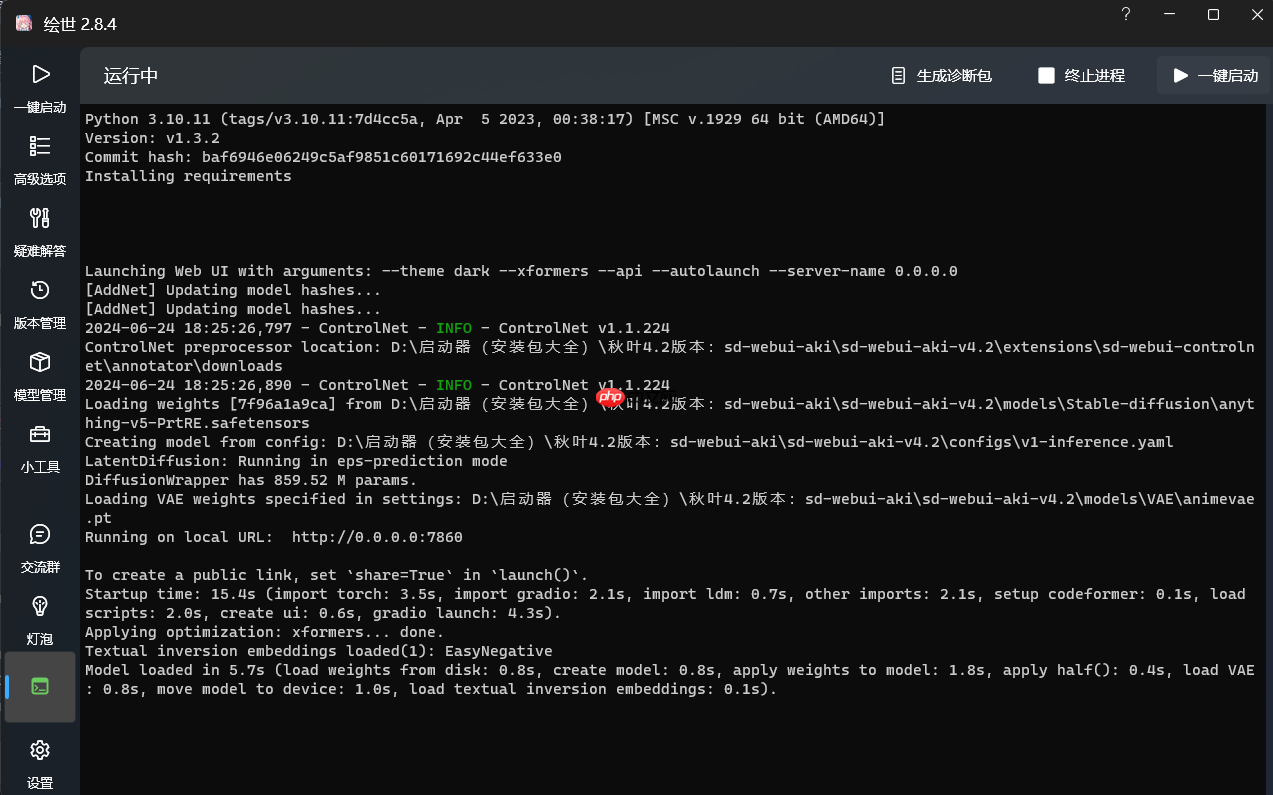Open the 小工具 panel
1273x795 pixels.
point(40,447)
